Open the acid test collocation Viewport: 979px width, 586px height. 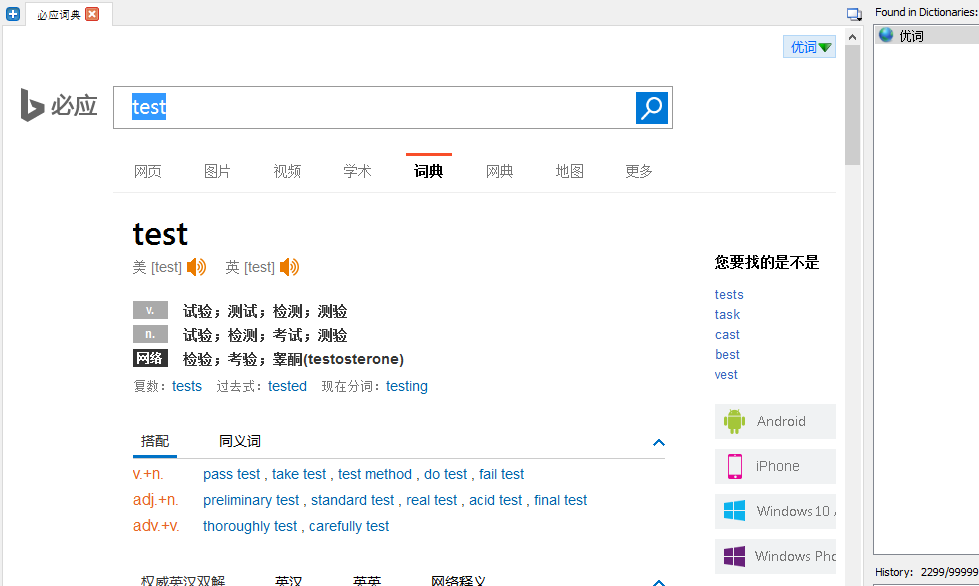(496, 501)
